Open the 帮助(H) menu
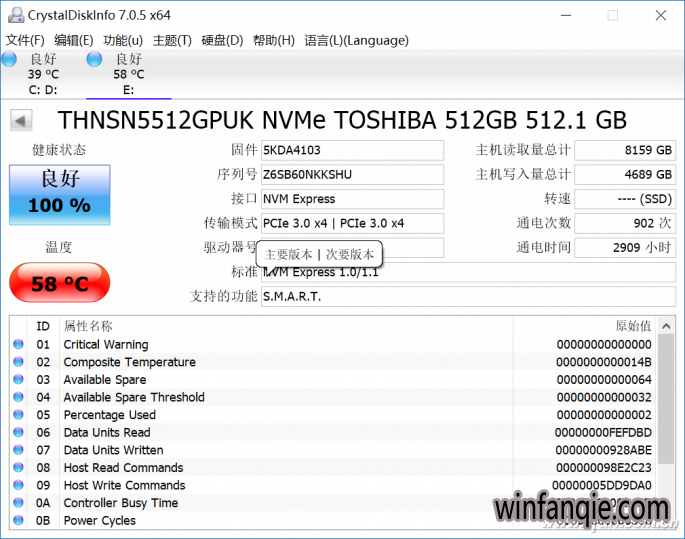 pyautogui.click(x=274, y=41)
